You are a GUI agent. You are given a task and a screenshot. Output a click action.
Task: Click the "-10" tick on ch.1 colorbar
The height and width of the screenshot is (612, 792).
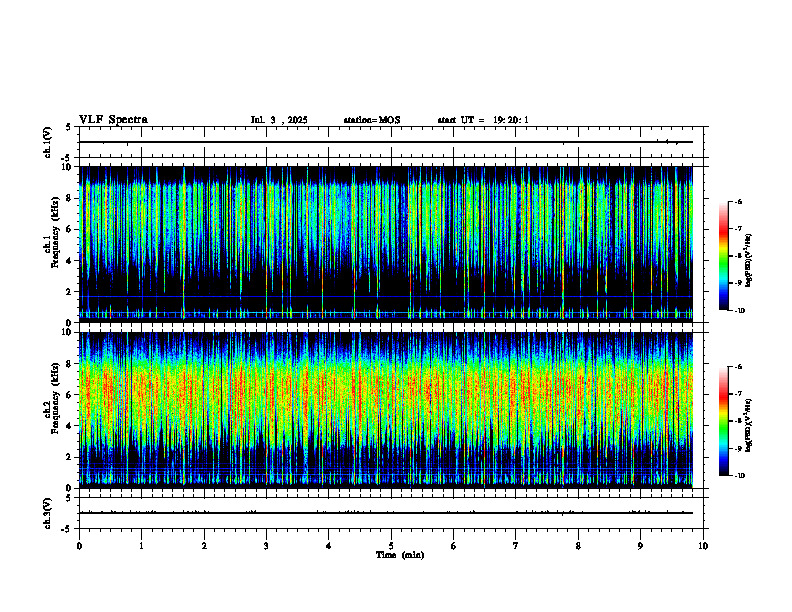(739, 311)
